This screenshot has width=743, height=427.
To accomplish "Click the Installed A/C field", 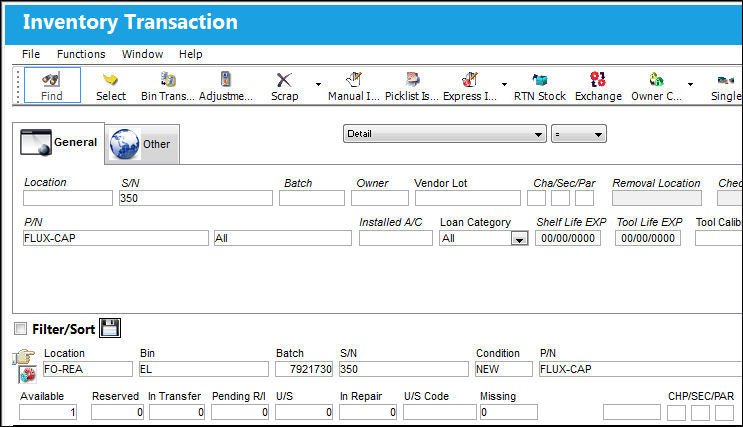I will coord(396,238).
